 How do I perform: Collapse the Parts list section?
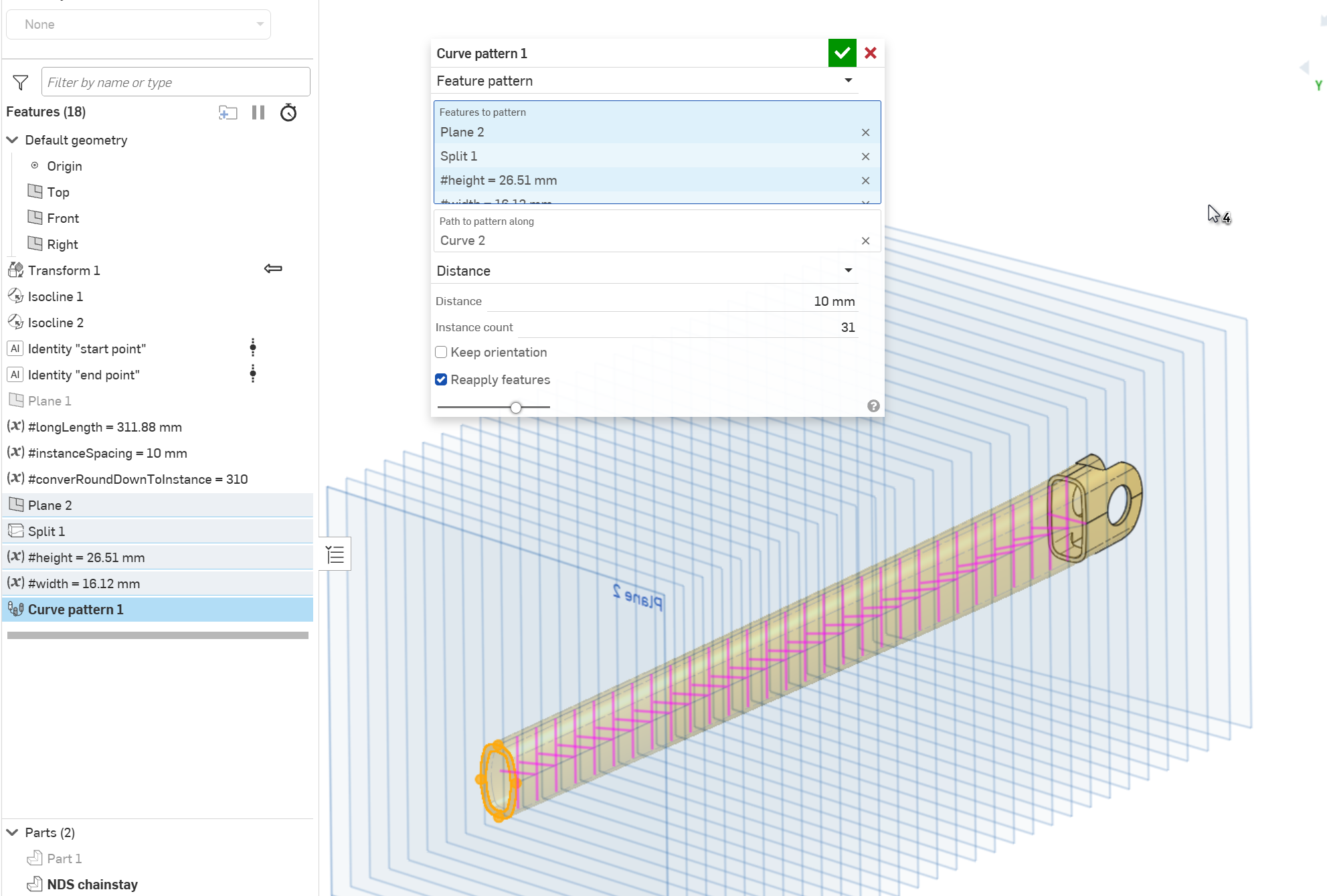[x=12, y=832]
